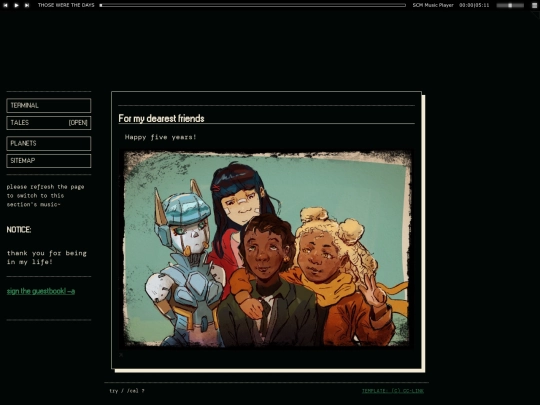Click the thank you for being in my life text
This screenshot has height=405, width=540.
pos(46,257)
